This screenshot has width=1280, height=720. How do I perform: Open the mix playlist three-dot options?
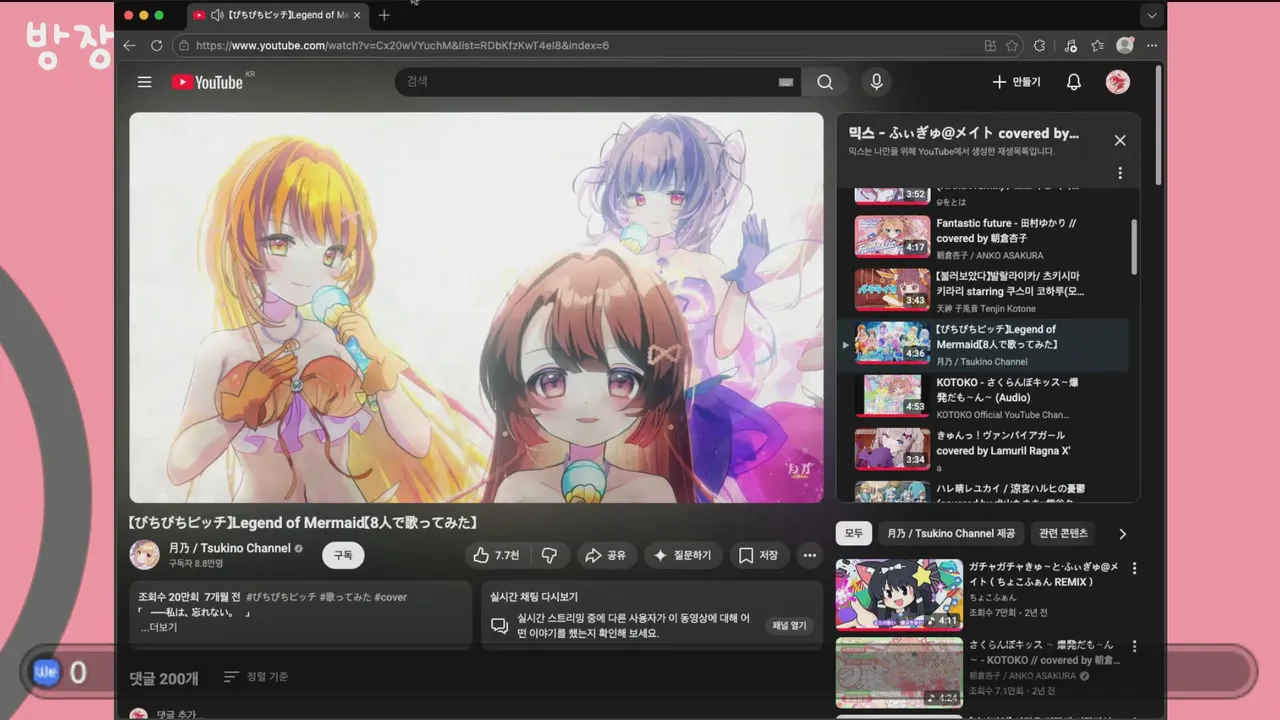click(x=1120, y=173)
